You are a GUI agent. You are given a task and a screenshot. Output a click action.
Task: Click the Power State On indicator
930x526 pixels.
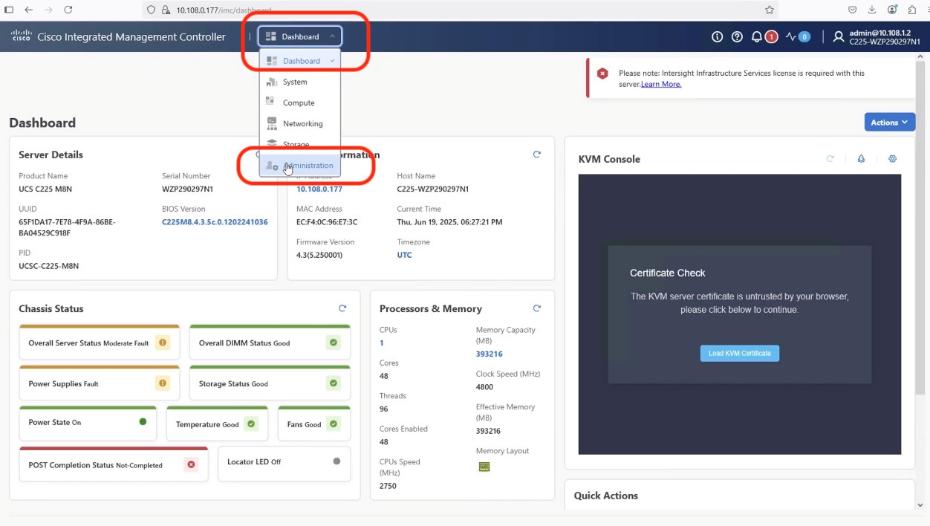click(x=142, y=422)
